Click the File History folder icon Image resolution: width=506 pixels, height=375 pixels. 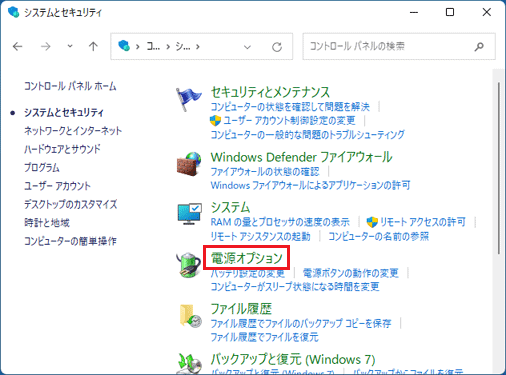coord(190,315)
